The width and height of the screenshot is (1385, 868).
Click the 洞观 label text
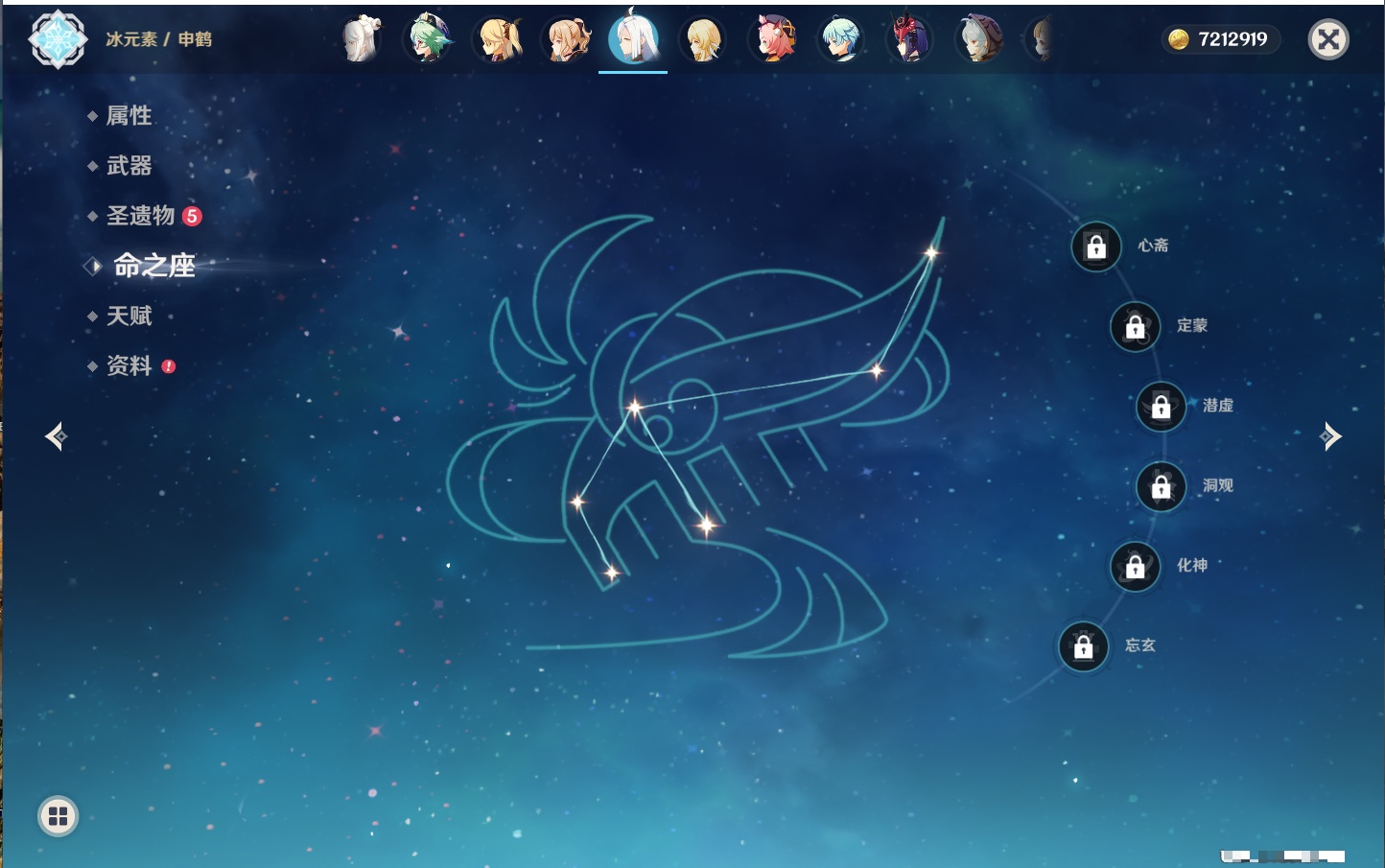point(1218,485)
